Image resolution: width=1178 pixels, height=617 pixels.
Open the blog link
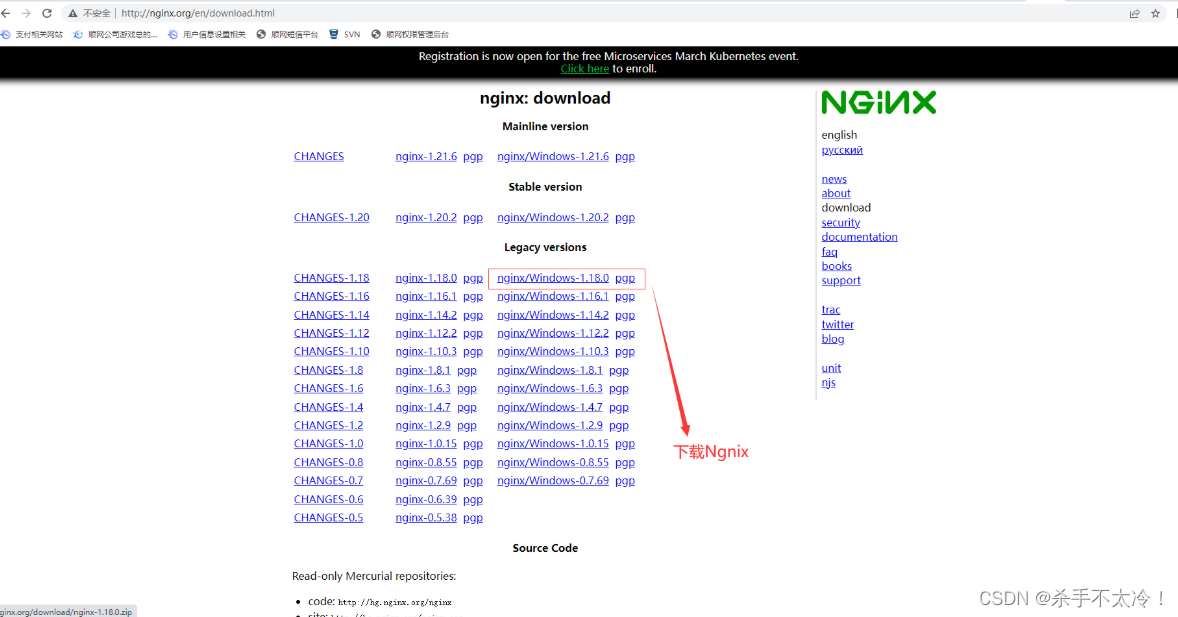point(832,339)
